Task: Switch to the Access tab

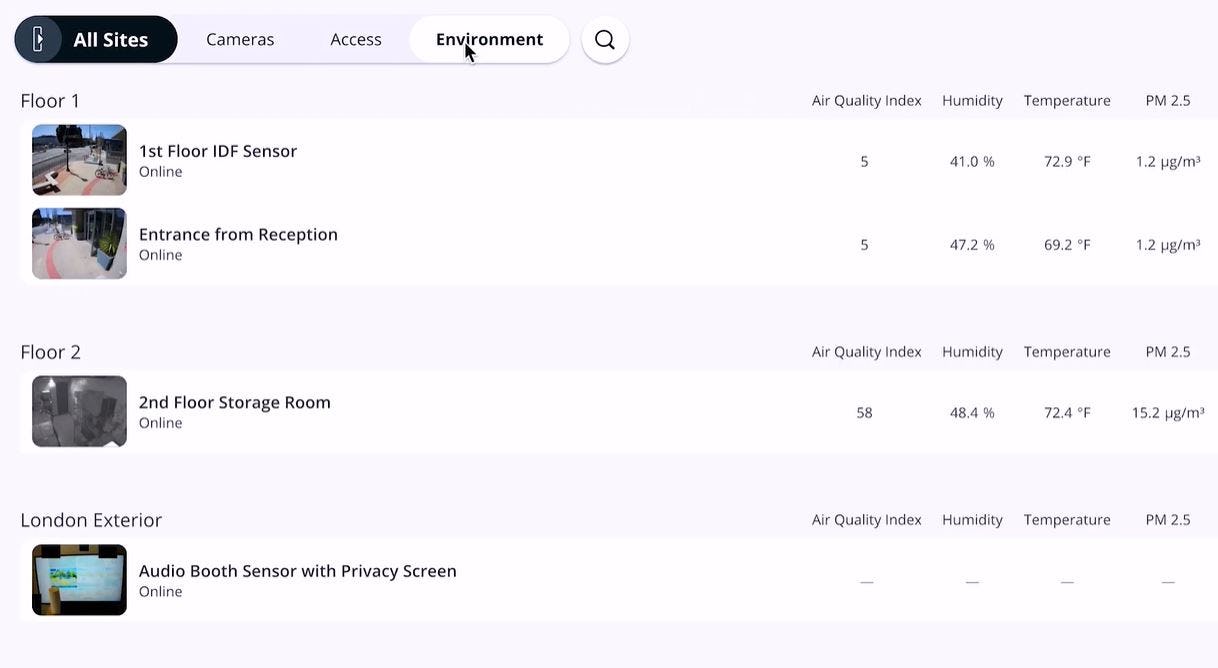Action: coord(355,38)
